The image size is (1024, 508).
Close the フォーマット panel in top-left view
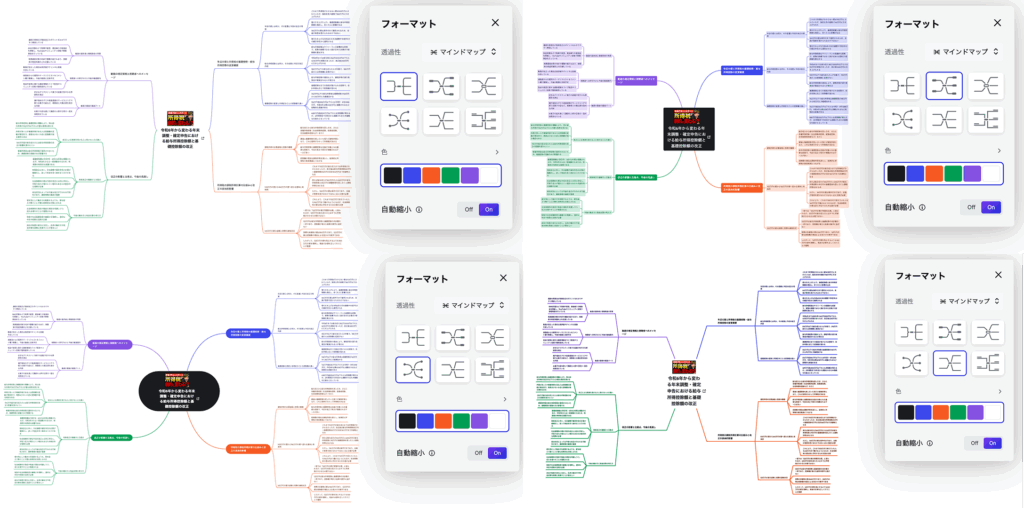tap(495, 23)
